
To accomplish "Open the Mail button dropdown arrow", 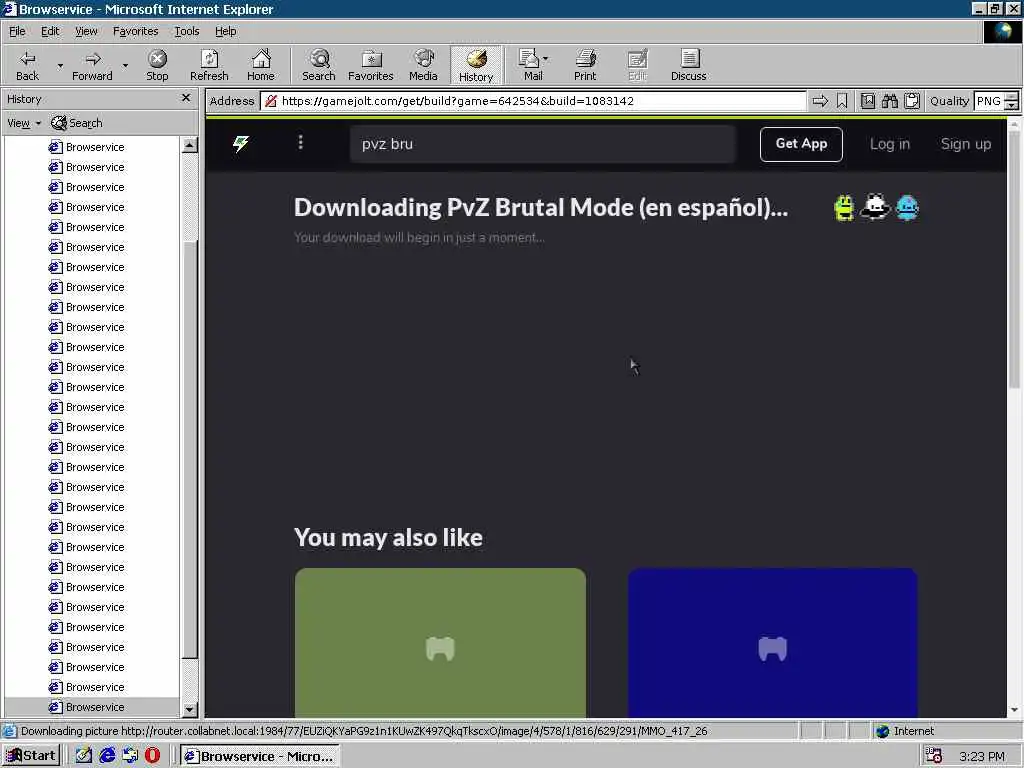I will click(x=546, y=59).
